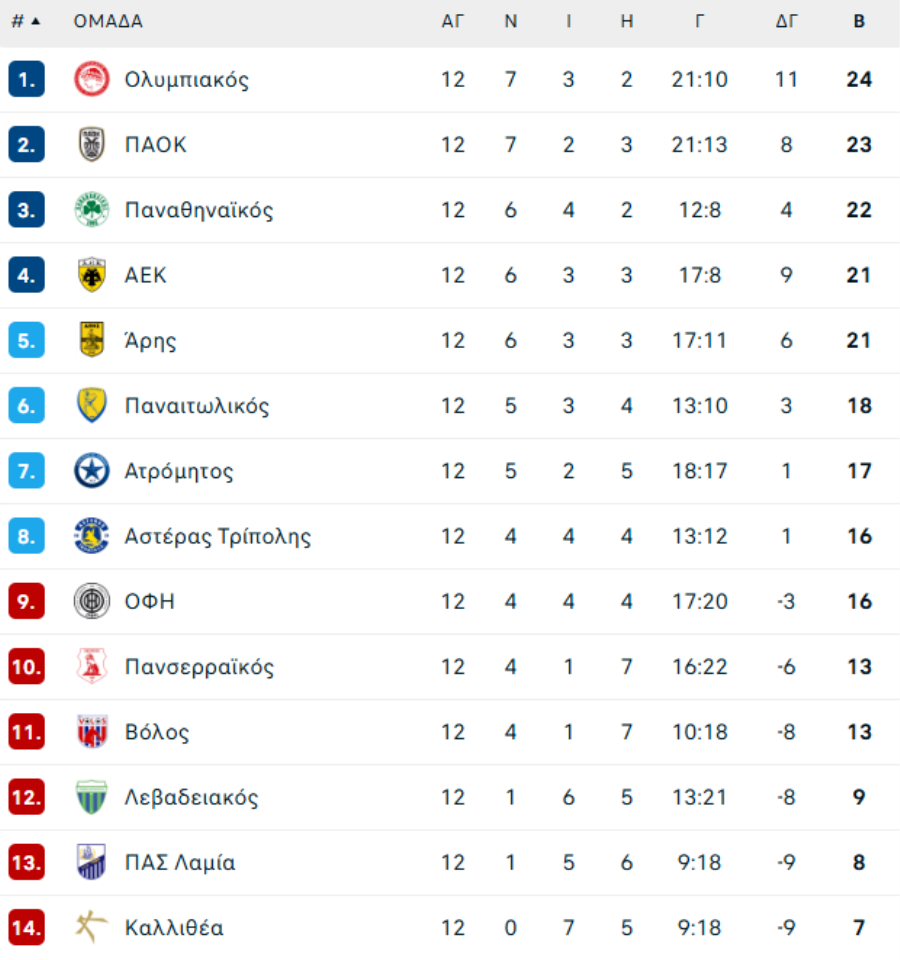Sort table by ΔΓ goal difference header
The width and height of the screenshot is (900, 960).
click(x=786, y=21)
